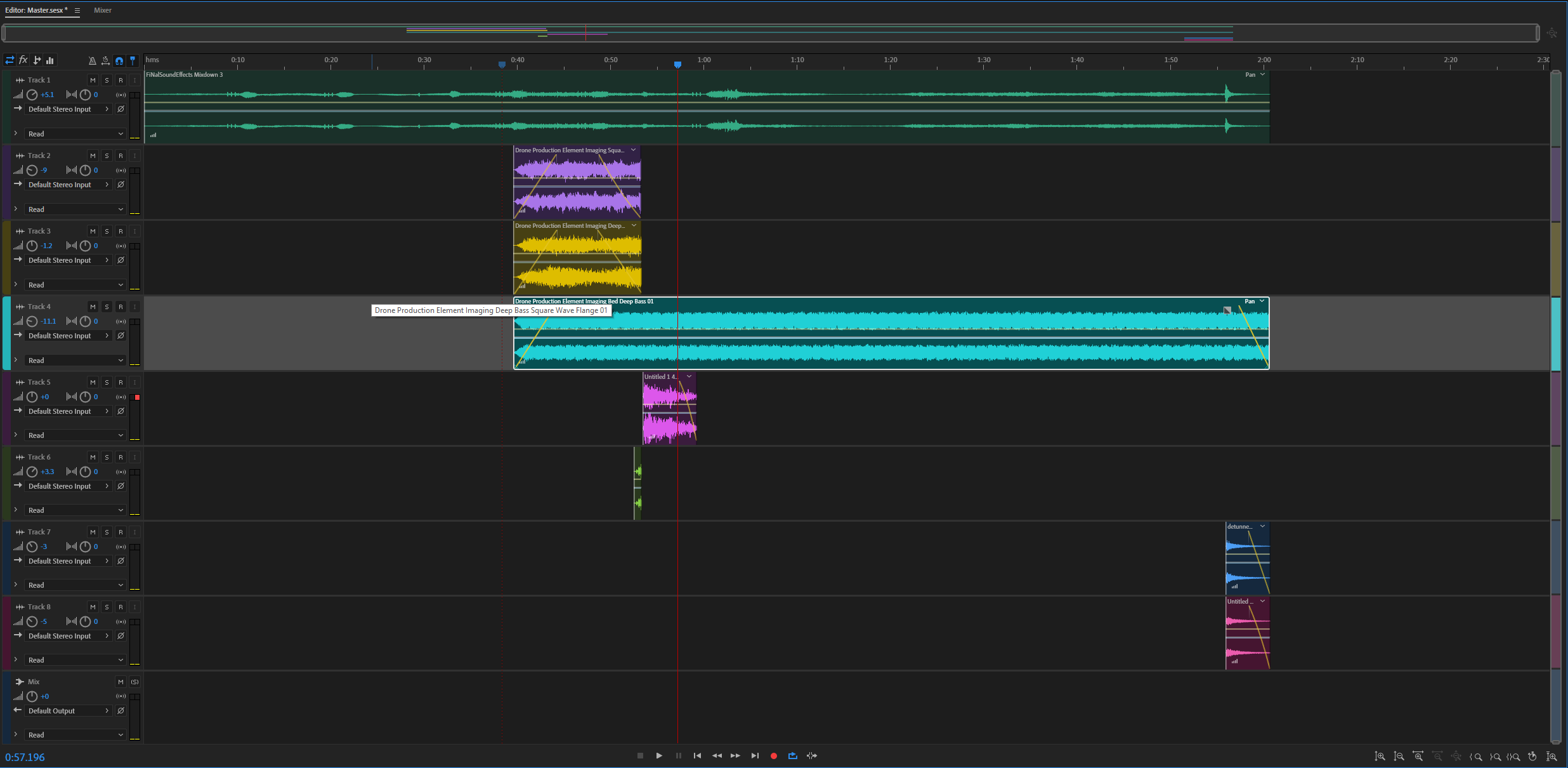Click the Play button
The width and height of the screenshot is (1568, 768).
click(x=659, y=756)
